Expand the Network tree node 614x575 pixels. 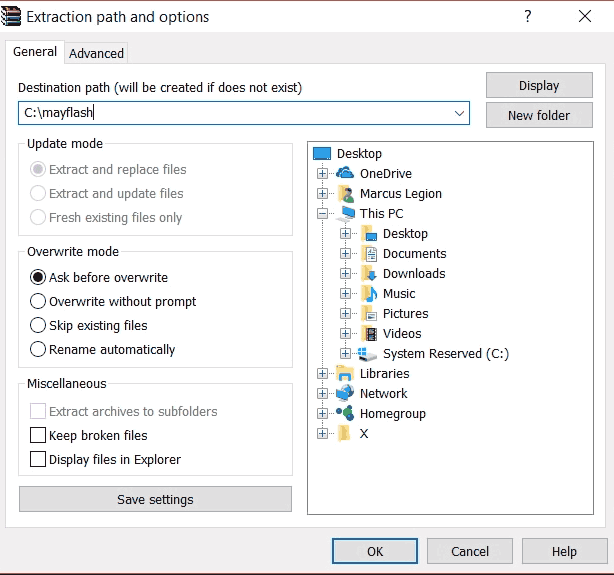tap(322, 393)
